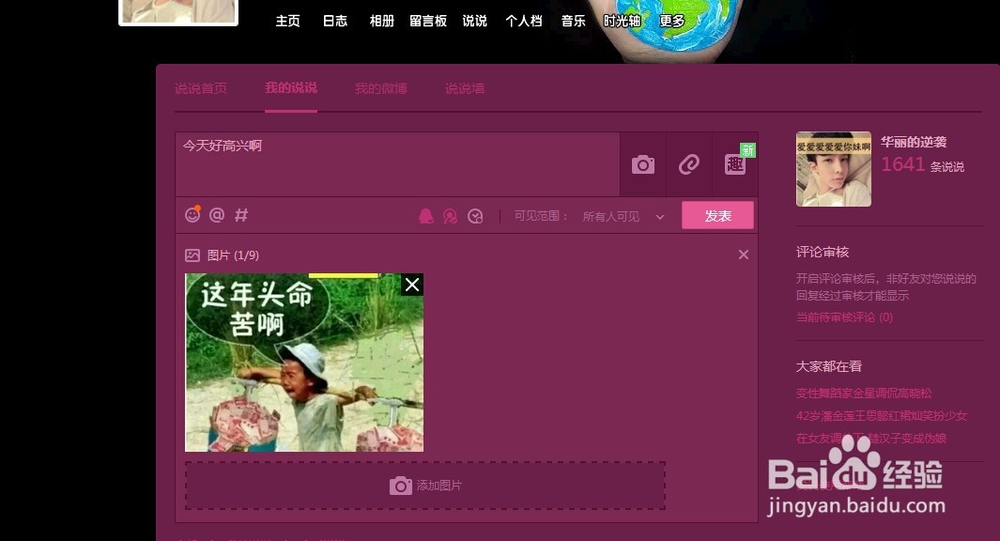1000x541 pixels.
Task: Select the 我的说说 tab
Action: [x=291, y=88]
